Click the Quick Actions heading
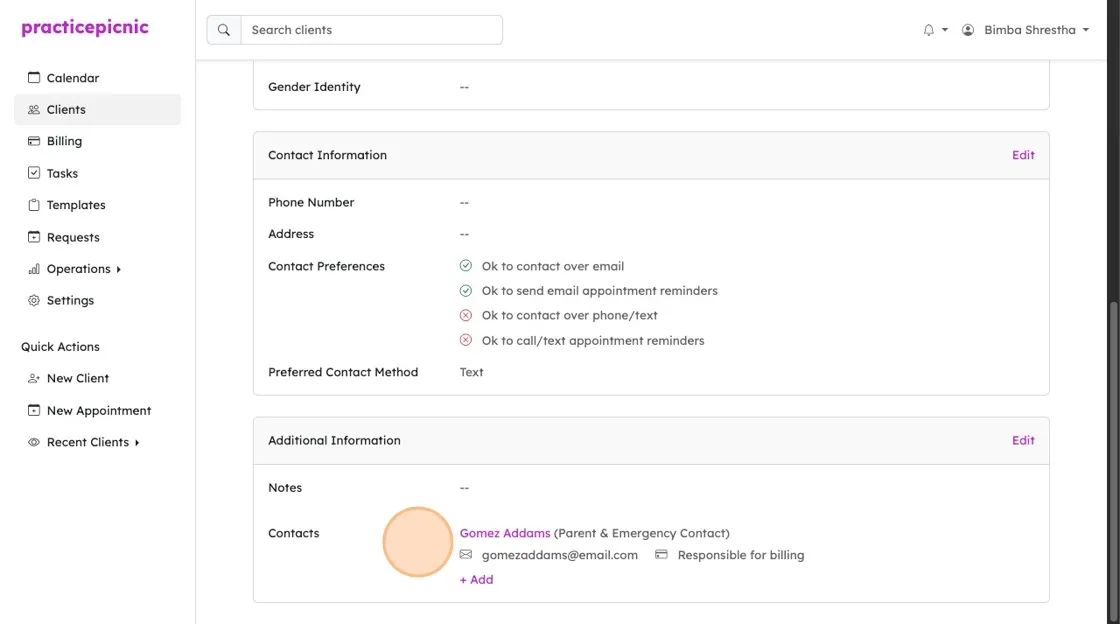This screenshot has width=1120, height=624. pyautogui.click(x=60, y=347)
